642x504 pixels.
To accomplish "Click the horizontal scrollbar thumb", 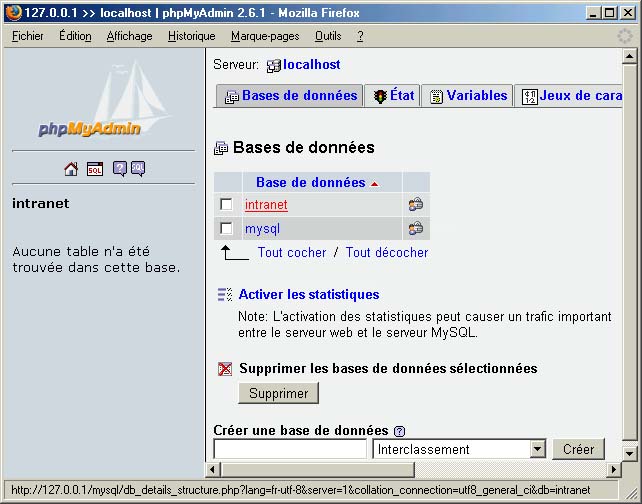I will (x=318, y=469).
